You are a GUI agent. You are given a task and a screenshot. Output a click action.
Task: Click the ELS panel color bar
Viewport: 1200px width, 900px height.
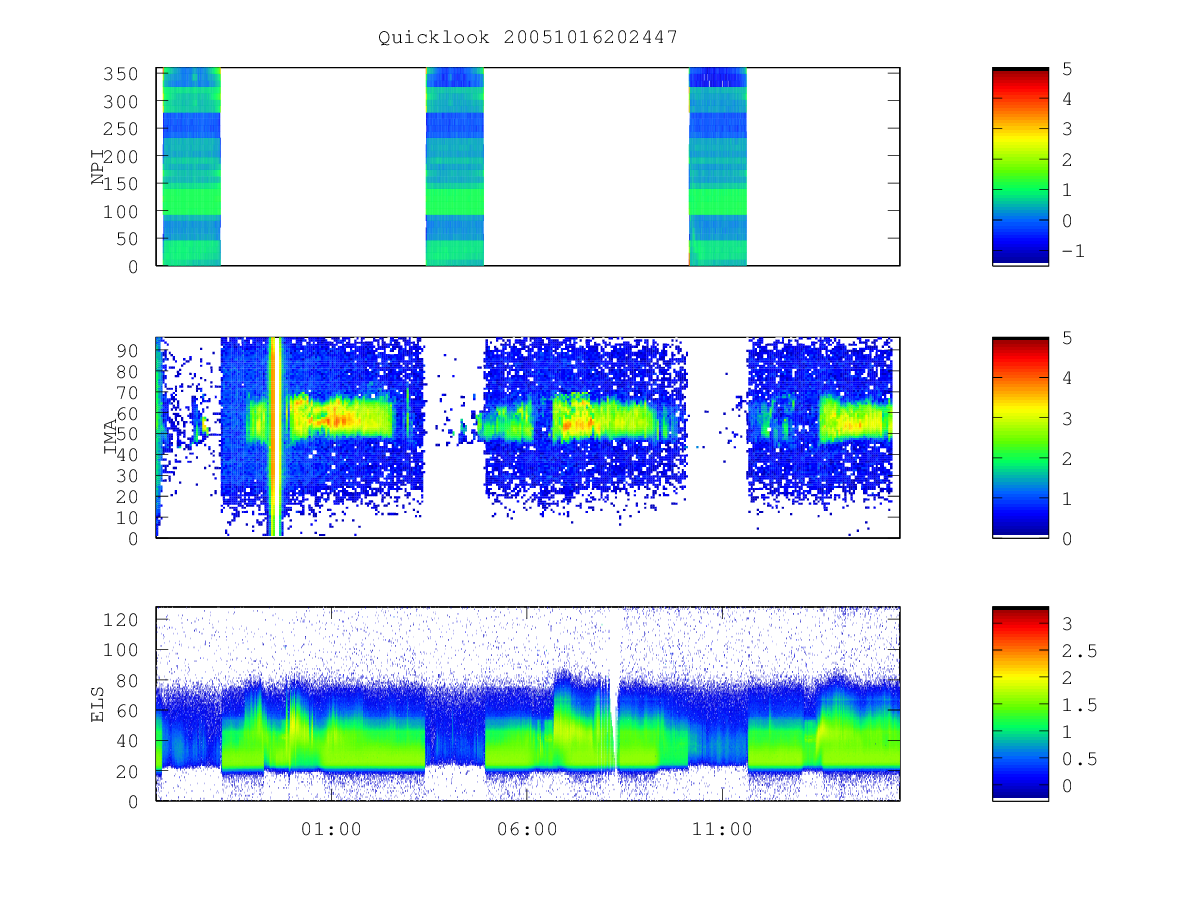click(1020, 704)
